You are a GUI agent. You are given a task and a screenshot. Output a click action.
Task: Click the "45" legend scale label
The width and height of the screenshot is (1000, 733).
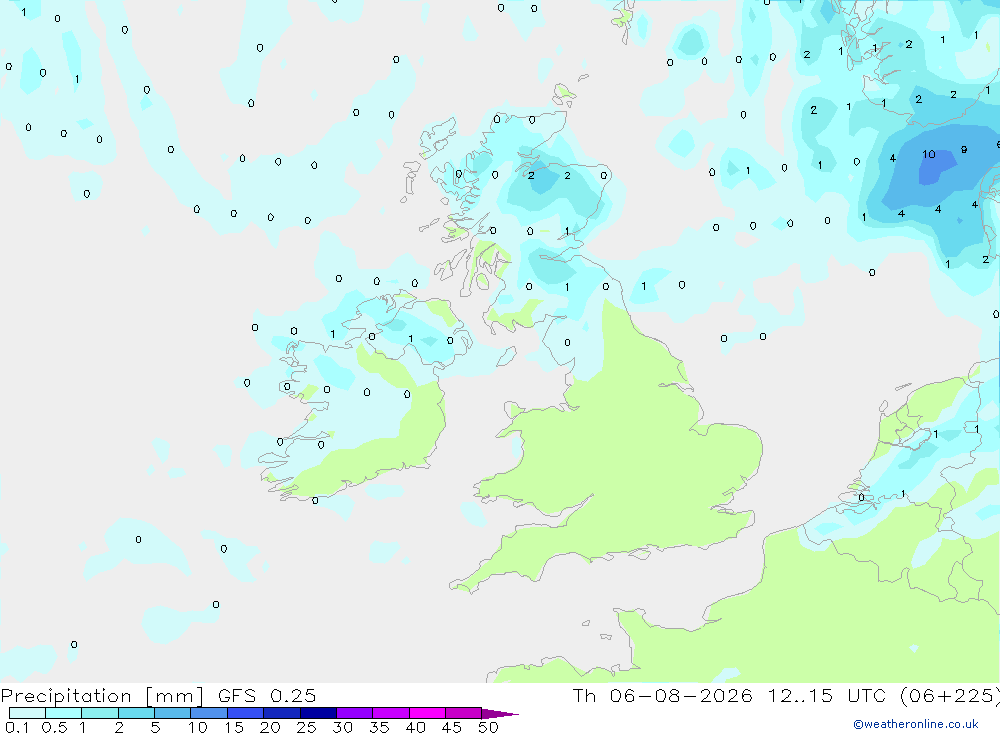[452, 727]
